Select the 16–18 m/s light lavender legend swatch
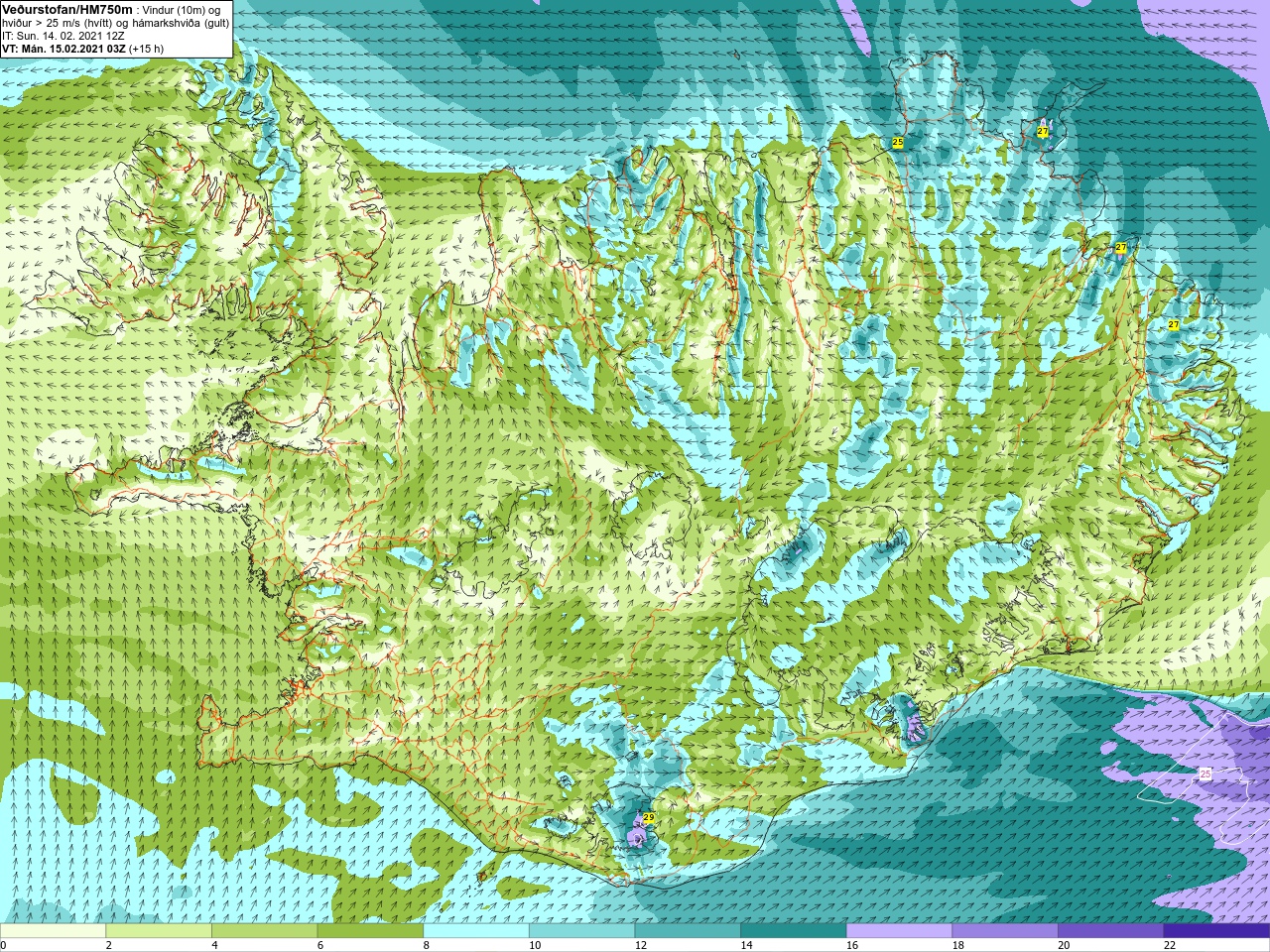The height and width of the screenshot is (952, 1270). [x=899, y=931]
